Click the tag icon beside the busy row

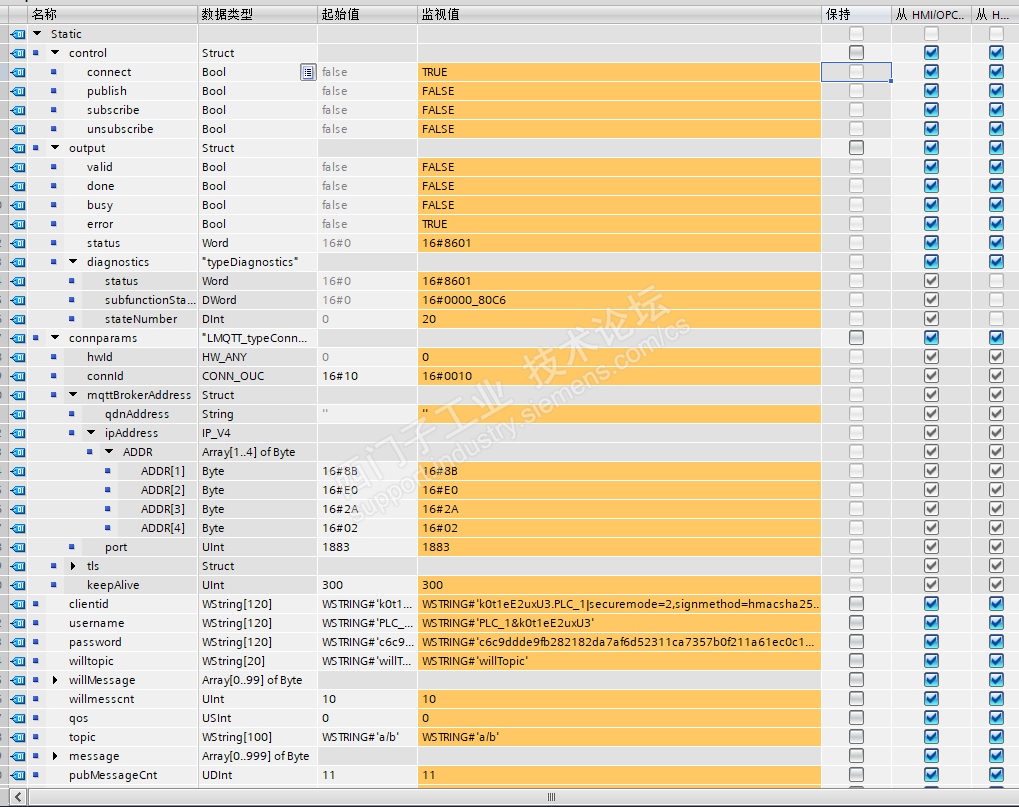pos(18,205)
